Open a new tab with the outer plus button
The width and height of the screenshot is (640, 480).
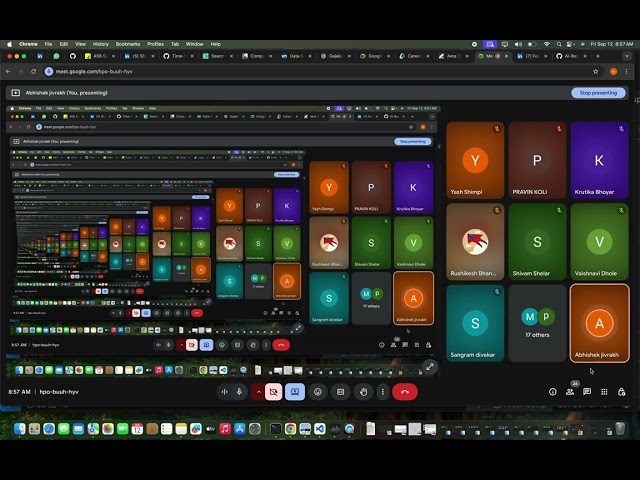click(598, 56)
